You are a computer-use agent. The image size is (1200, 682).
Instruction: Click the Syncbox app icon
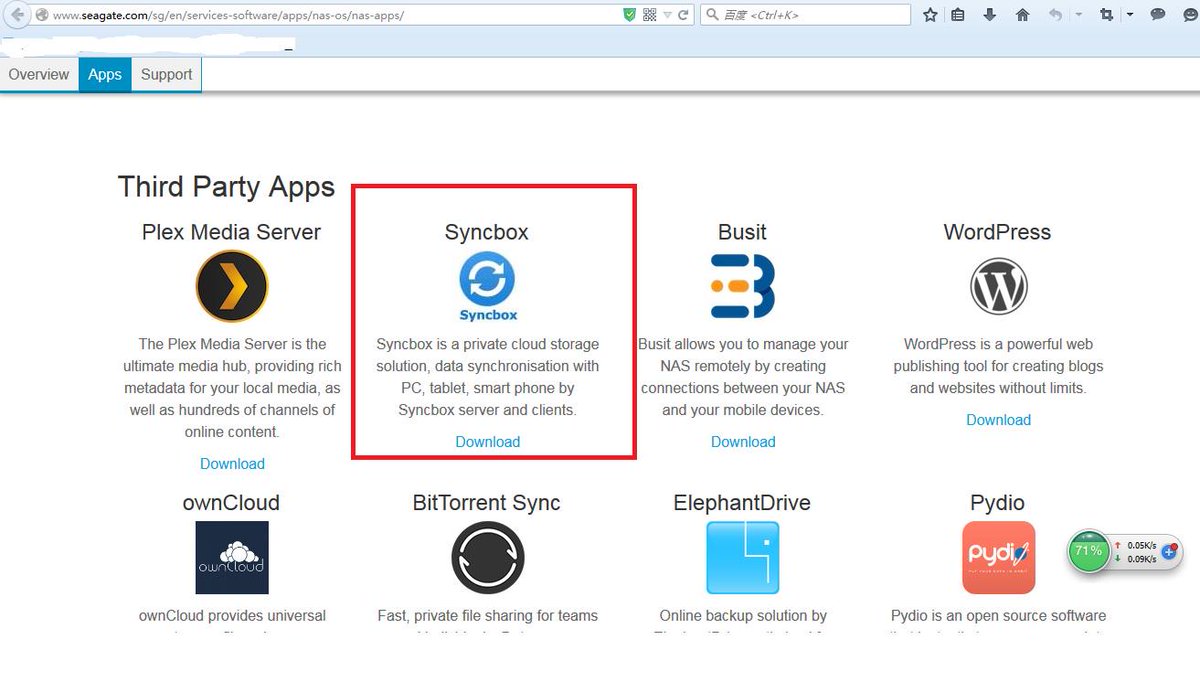pos(488,286)
